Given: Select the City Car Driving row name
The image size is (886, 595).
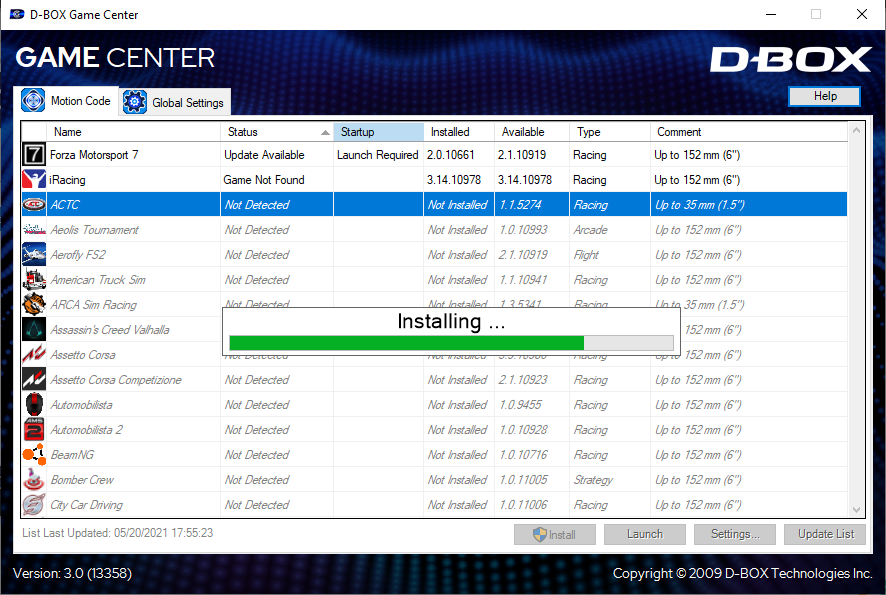Looking at the screenshot, I should click(x=86, y=505).
